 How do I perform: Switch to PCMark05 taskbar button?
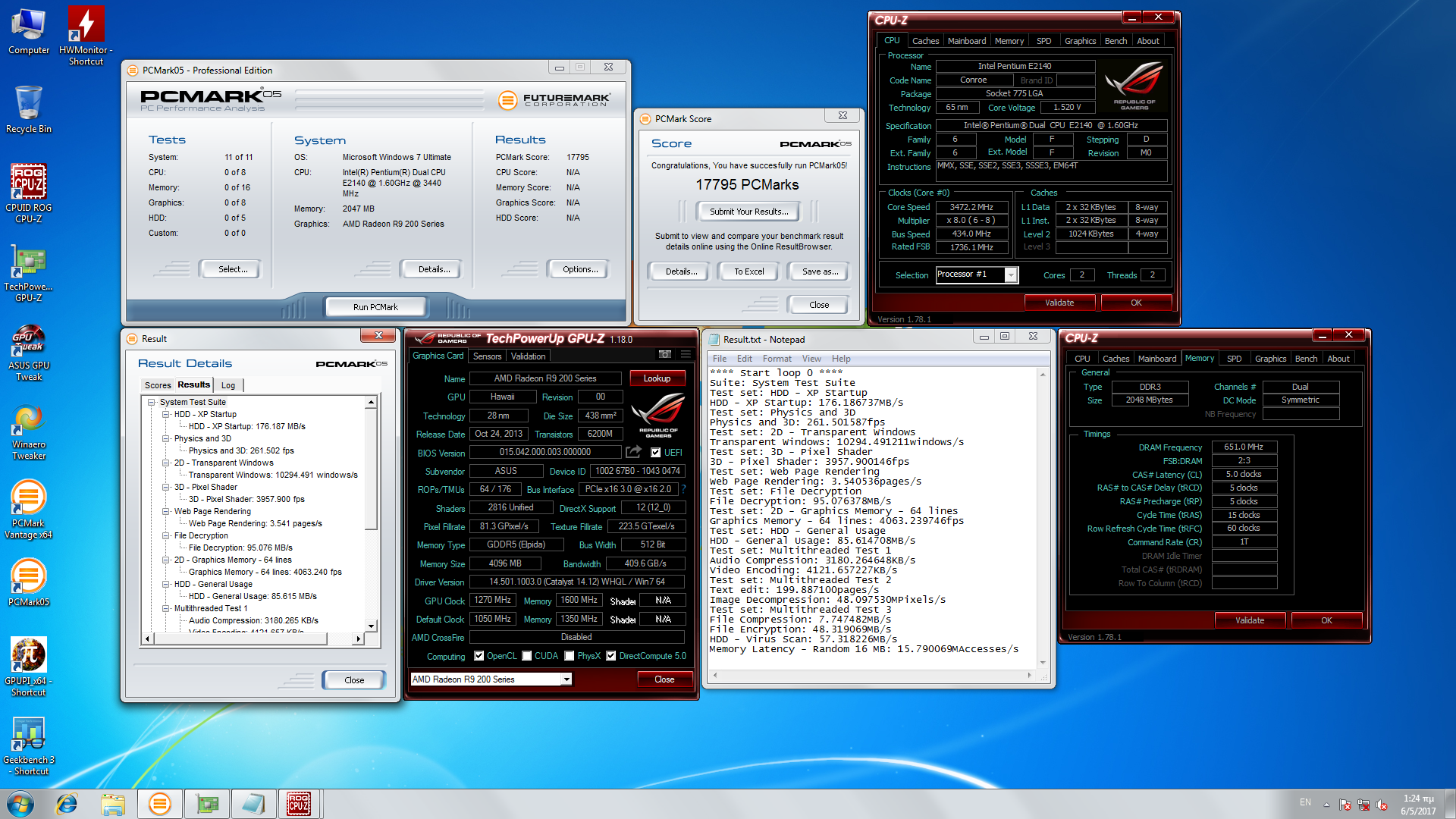click(159, 804)
